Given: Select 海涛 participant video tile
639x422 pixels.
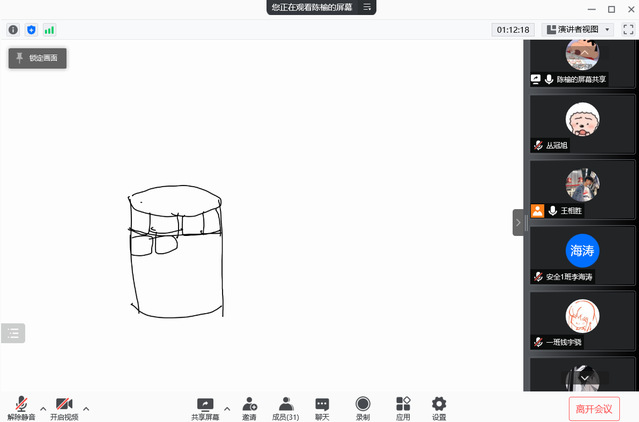Looking at the screenshot, I should tap(581, 254).
